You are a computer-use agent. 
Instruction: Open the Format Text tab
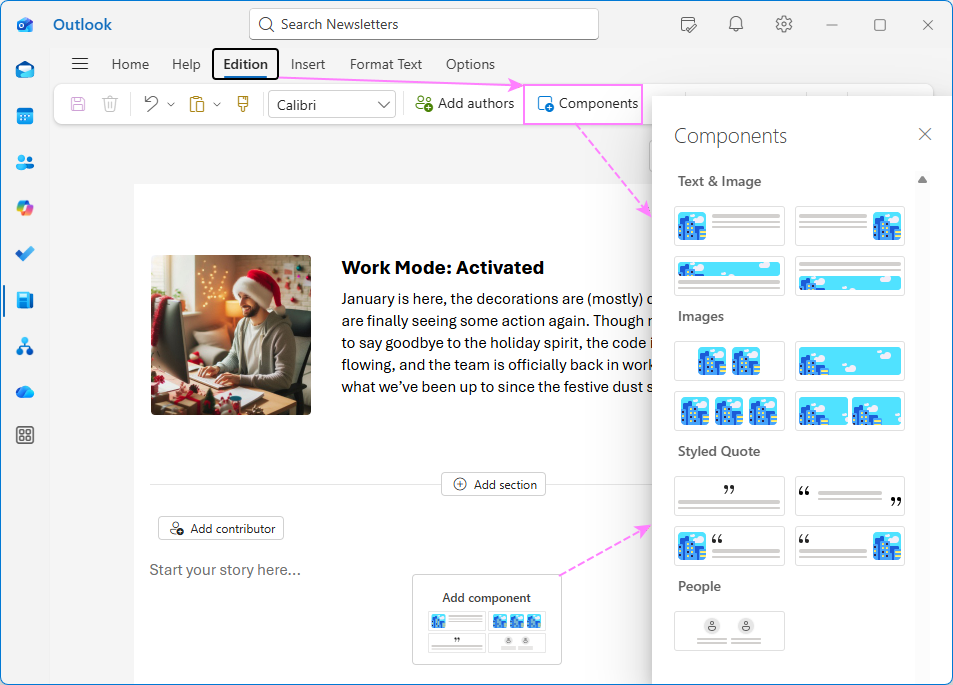click(x=385, y=63)
